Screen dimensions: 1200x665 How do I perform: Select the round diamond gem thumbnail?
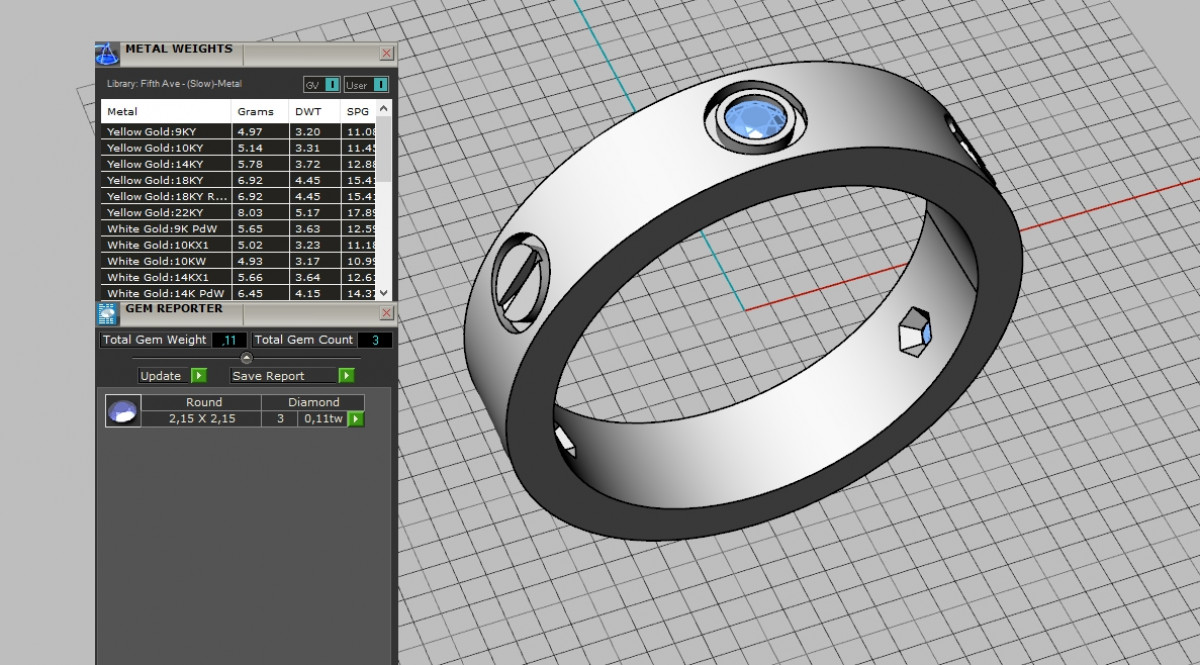click(x=123, y=412)
